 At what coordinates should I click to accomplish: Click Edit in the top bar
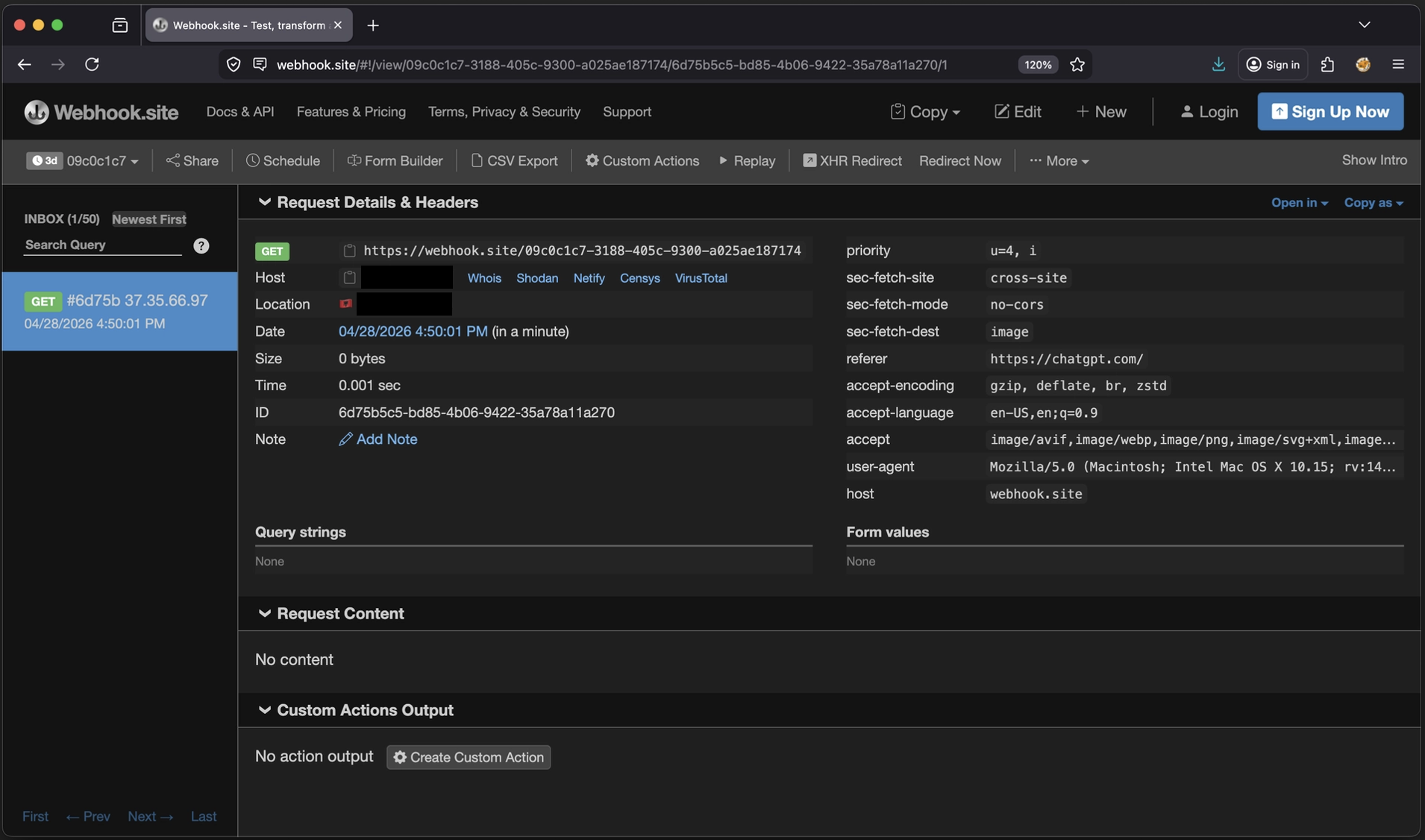tap(1018, 112)
